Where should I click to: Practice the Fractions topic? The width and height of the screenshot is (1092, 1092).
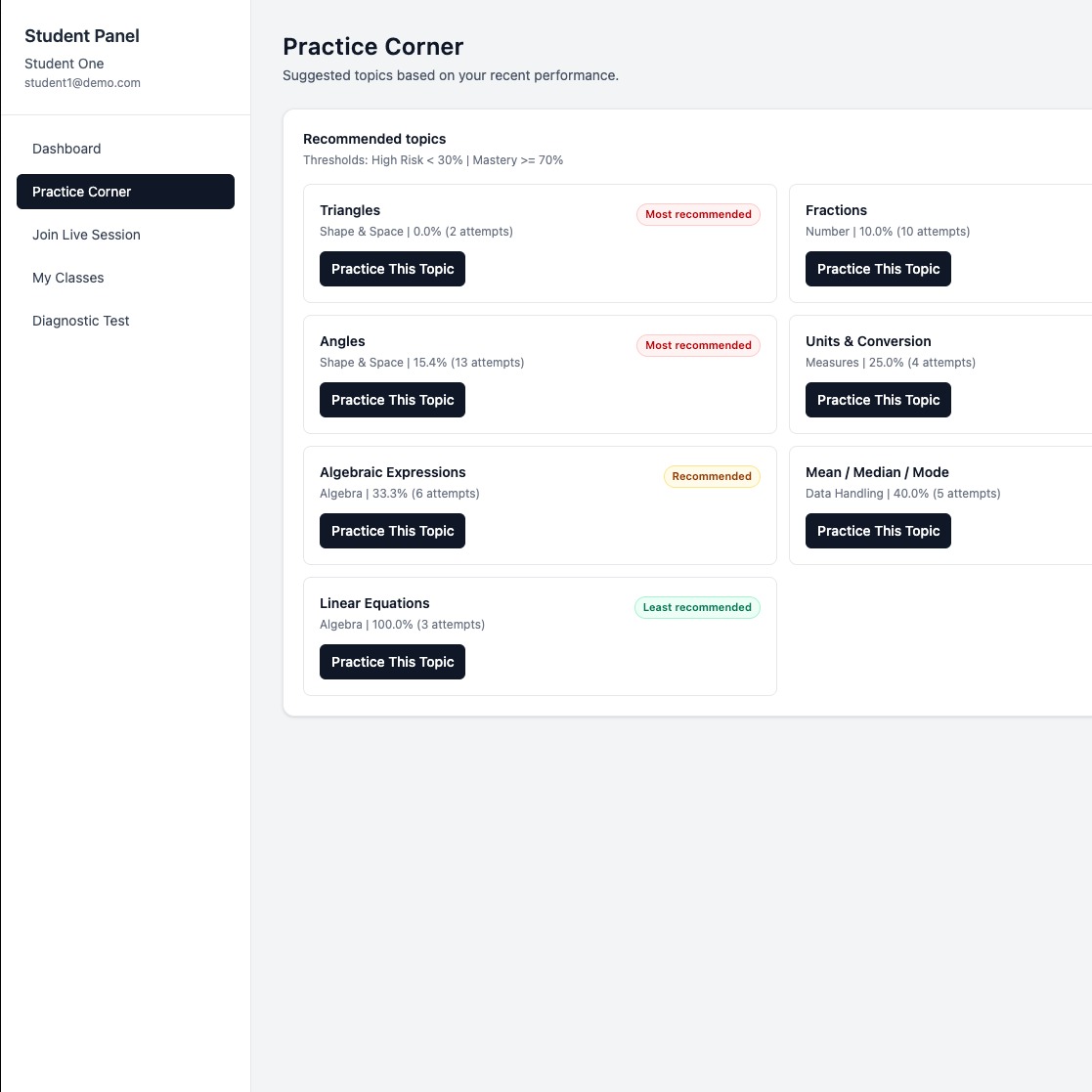tap(878, 269)
